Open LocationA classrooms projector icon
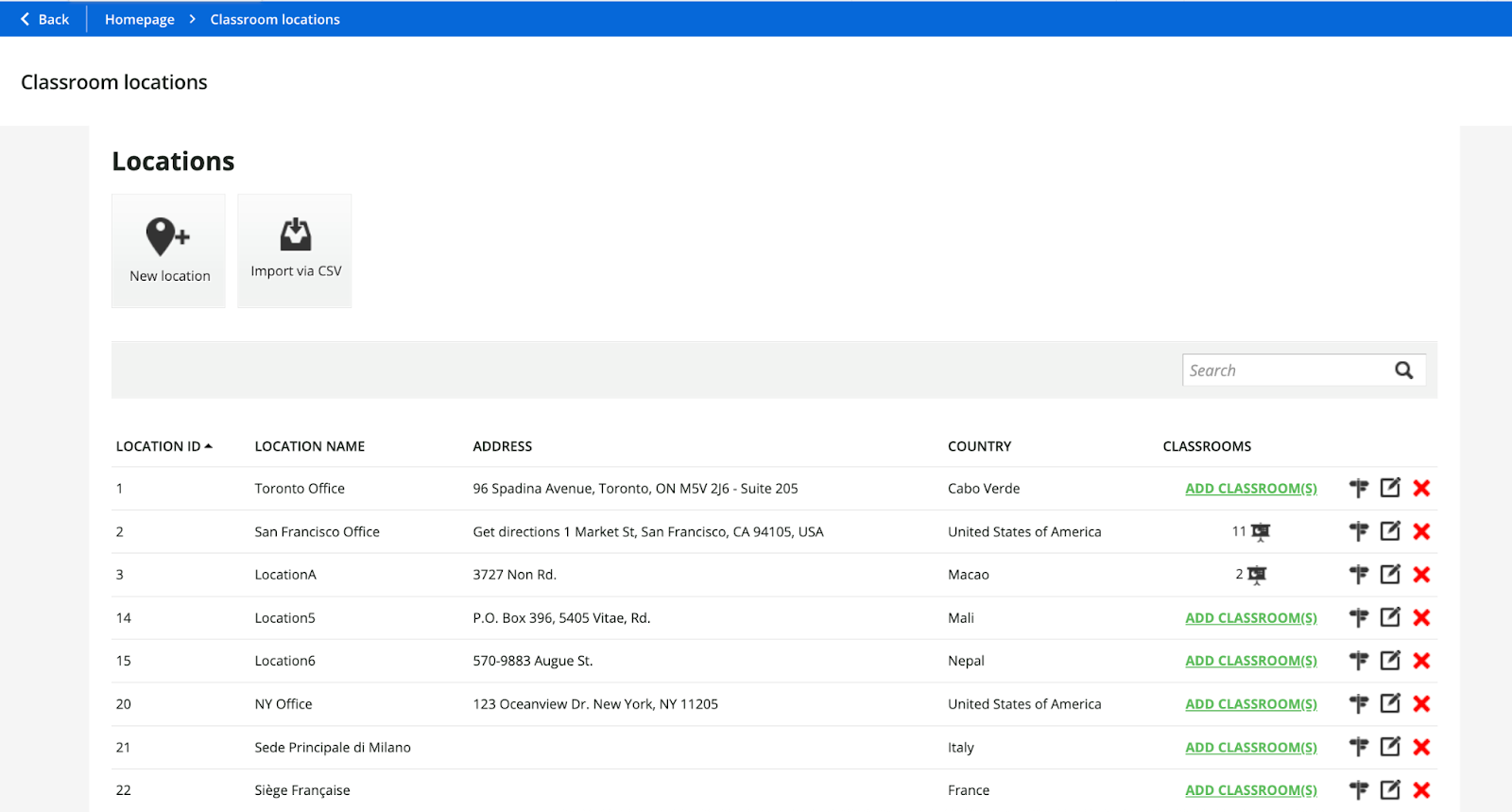Image resolution: width=1512 pixels, height=812 pixels. [1257, 575]
